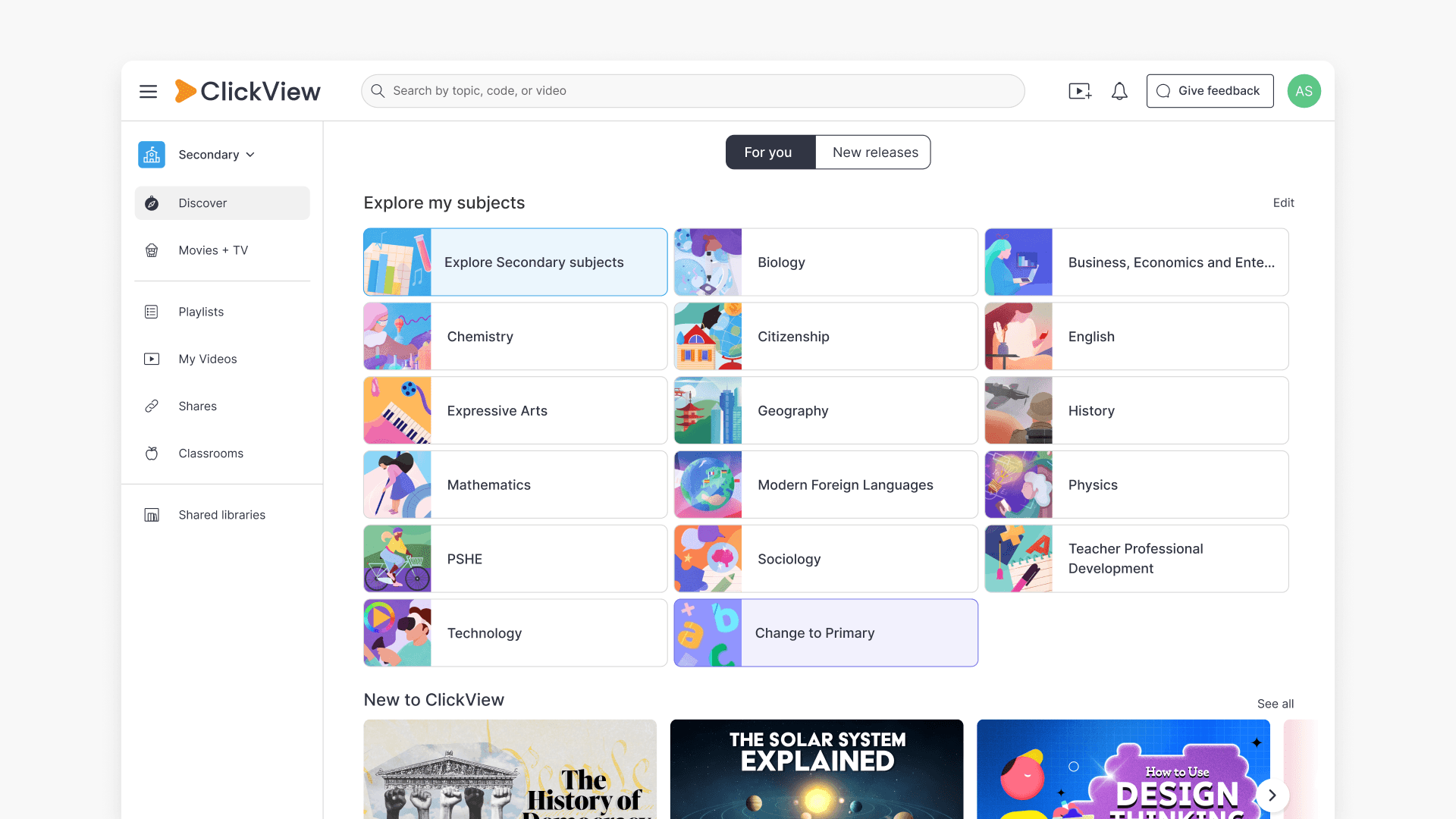Click Edit next to Explore my subjects
The height and width of the screenshot is (819, 1456).
click(x=1283, y=202)
